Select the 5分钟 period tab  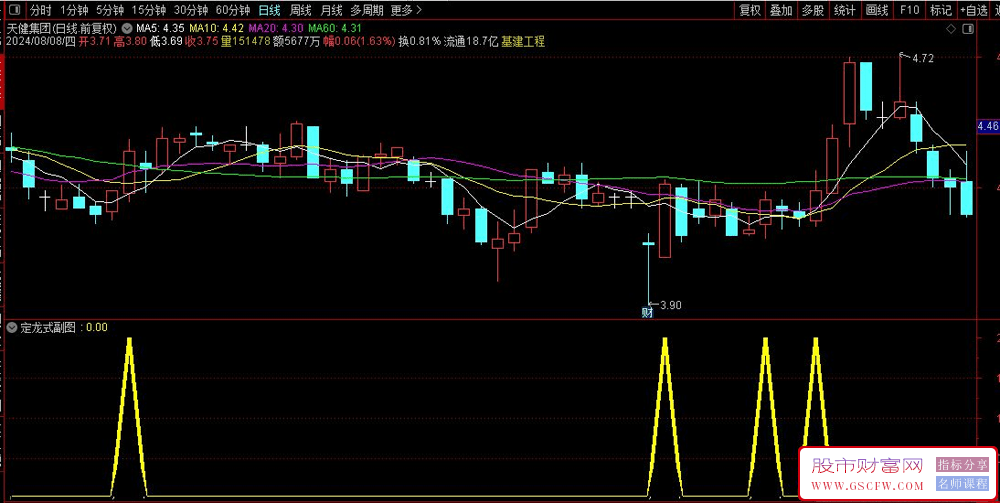tap(110, 10)
